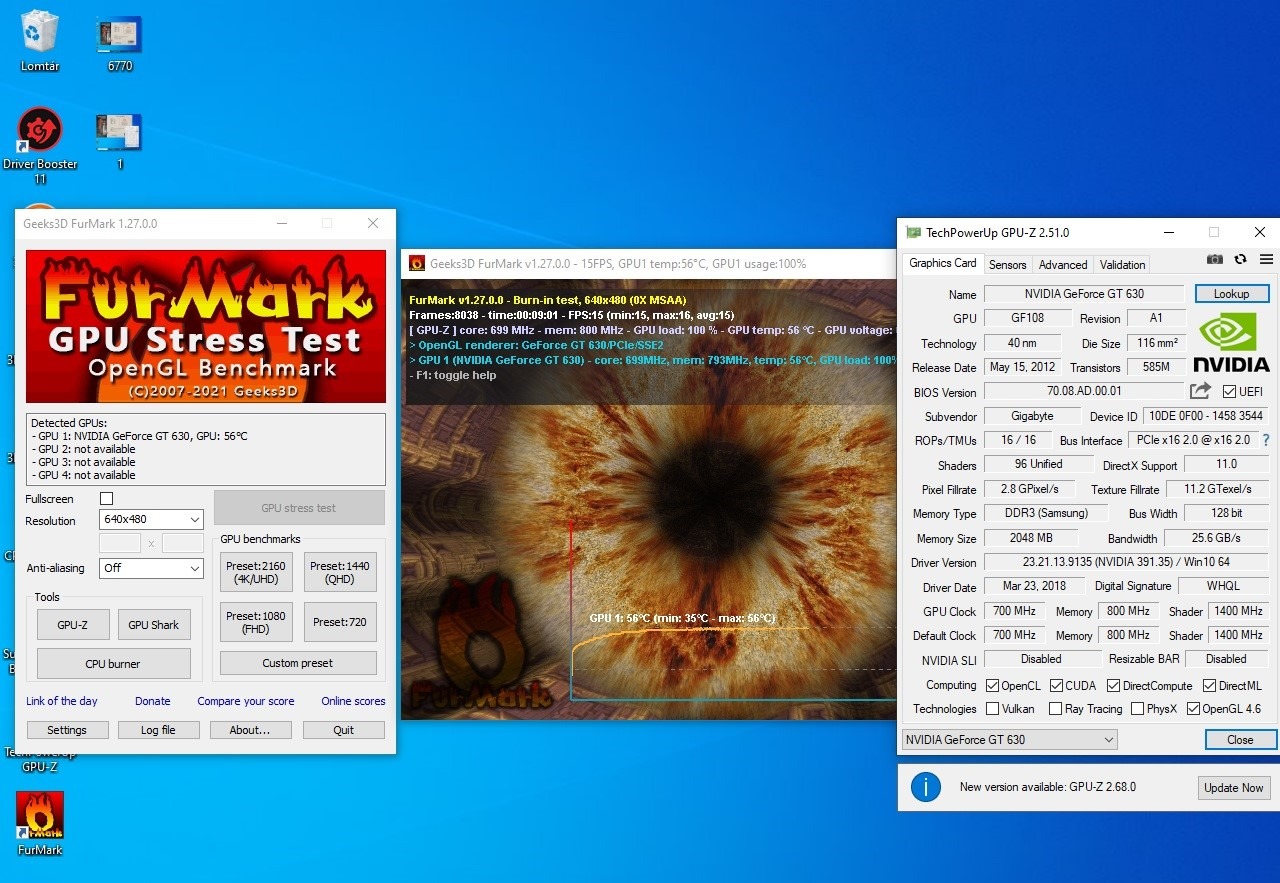Open the Online scores link
The width and height of the screenshot is (1280, 883).
(353, 701)
